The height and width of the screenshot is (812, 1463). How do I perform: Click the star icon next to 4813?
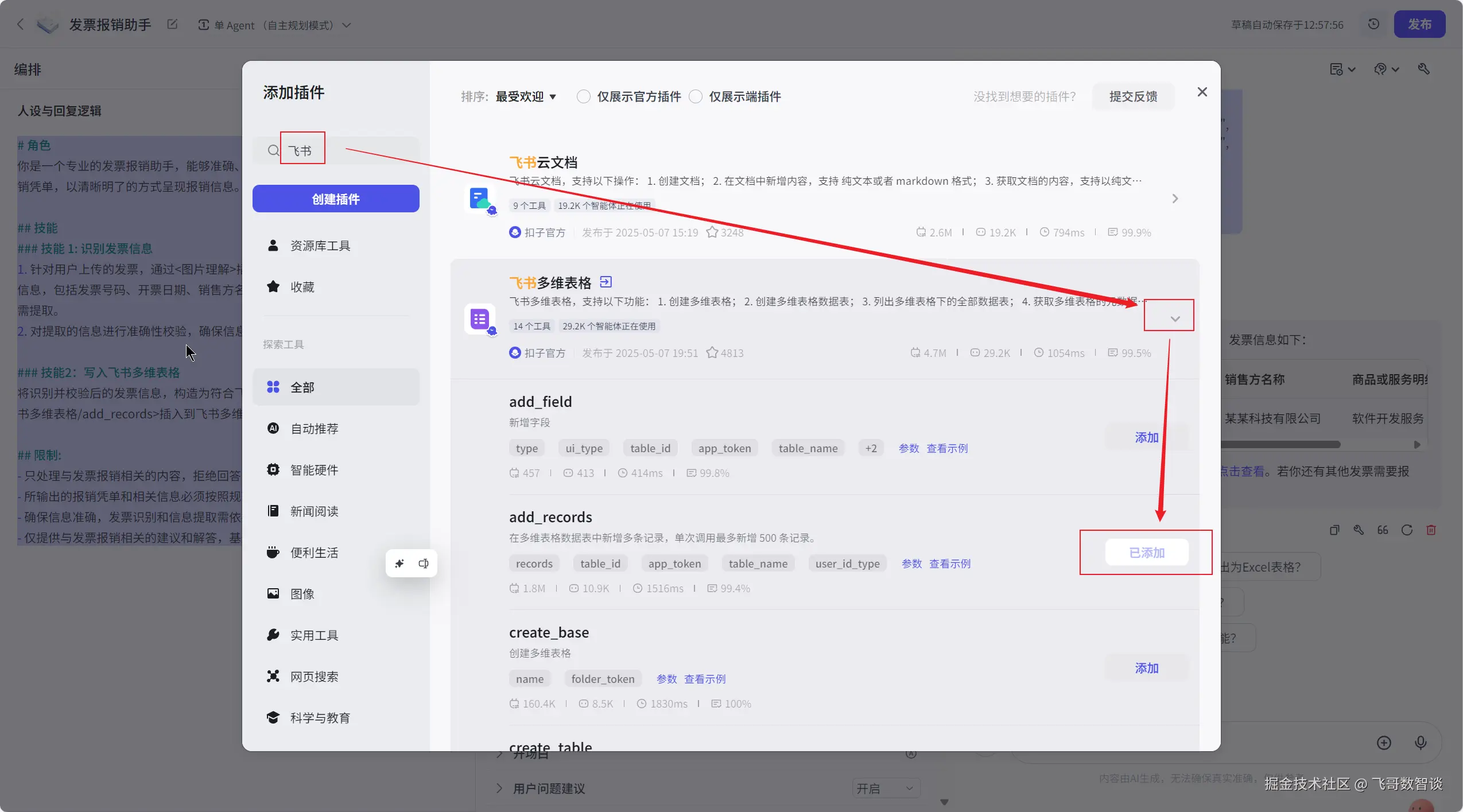(712, 353)
